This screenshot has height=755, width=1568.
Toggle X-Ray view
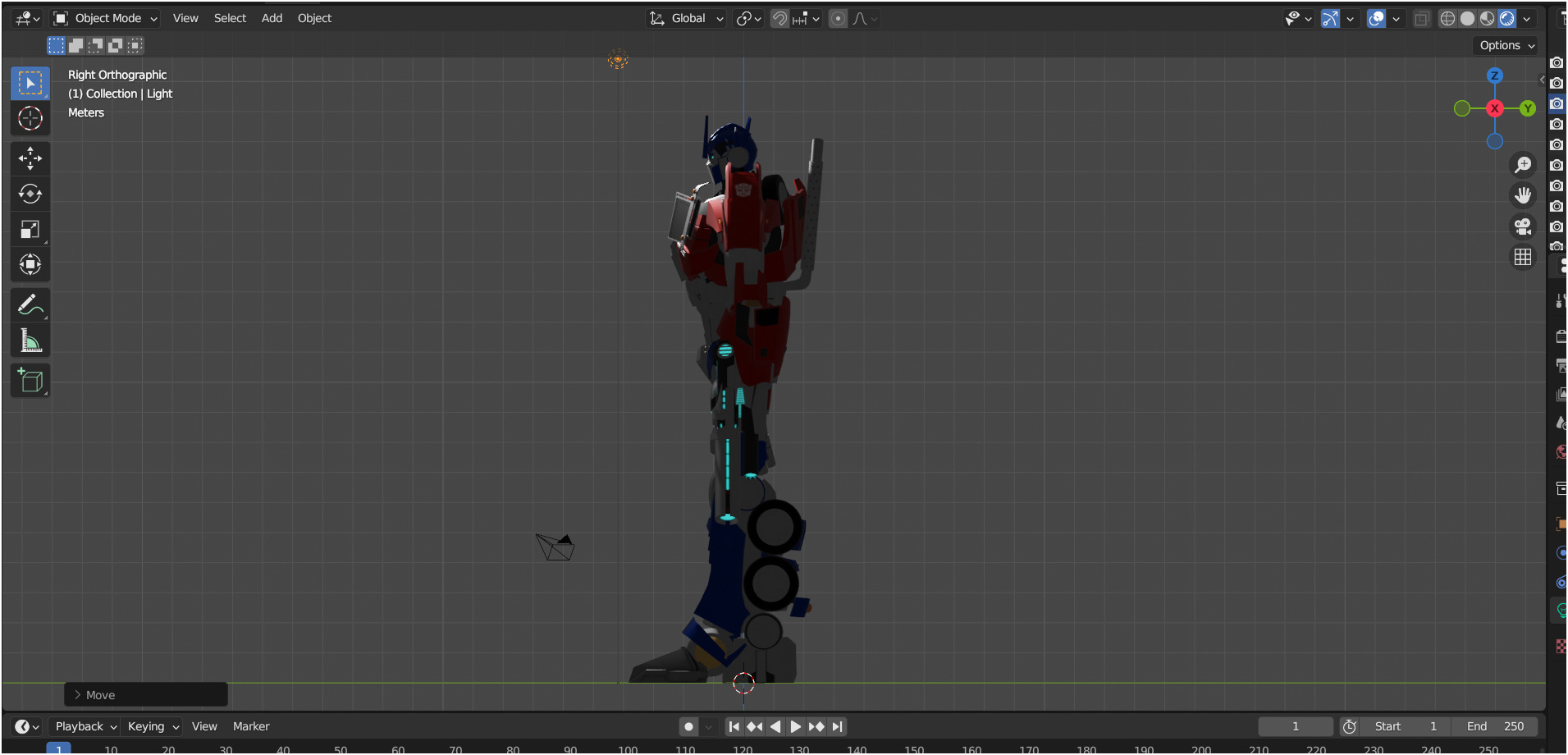click(x=1422, y=18)
